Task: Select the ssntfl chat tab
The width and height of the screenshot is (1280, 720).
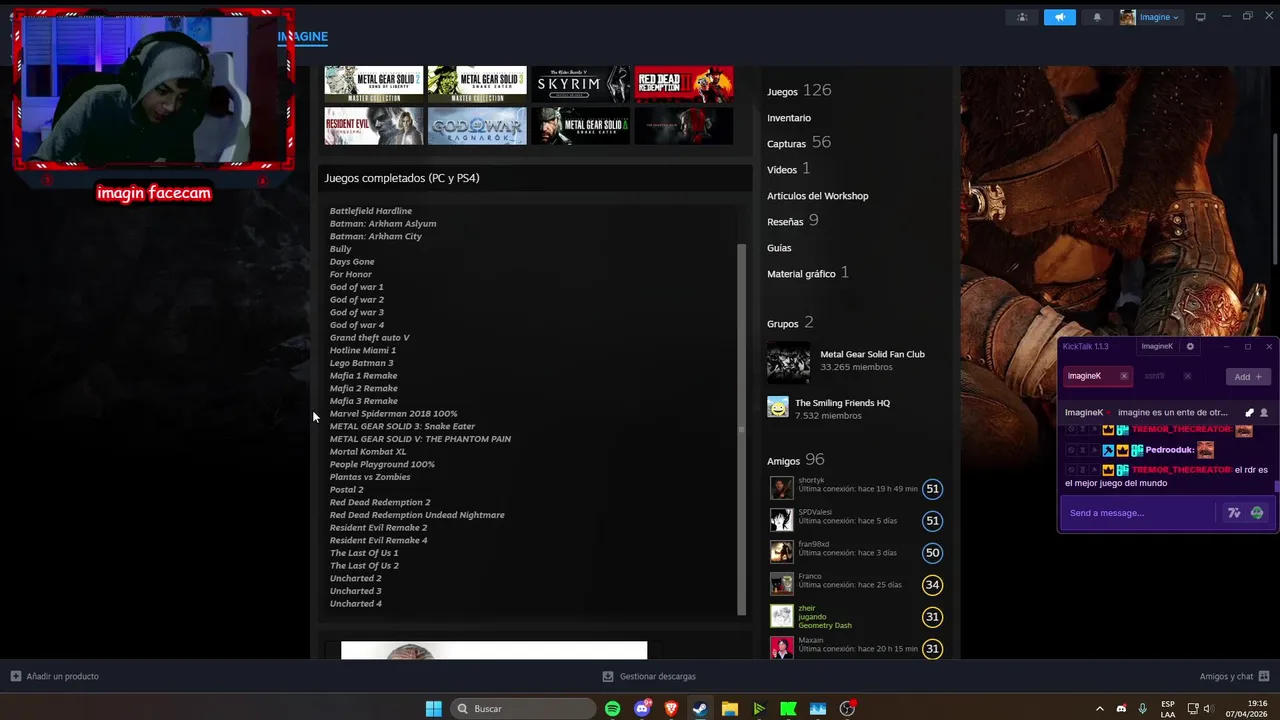Action: [1155, 376]
